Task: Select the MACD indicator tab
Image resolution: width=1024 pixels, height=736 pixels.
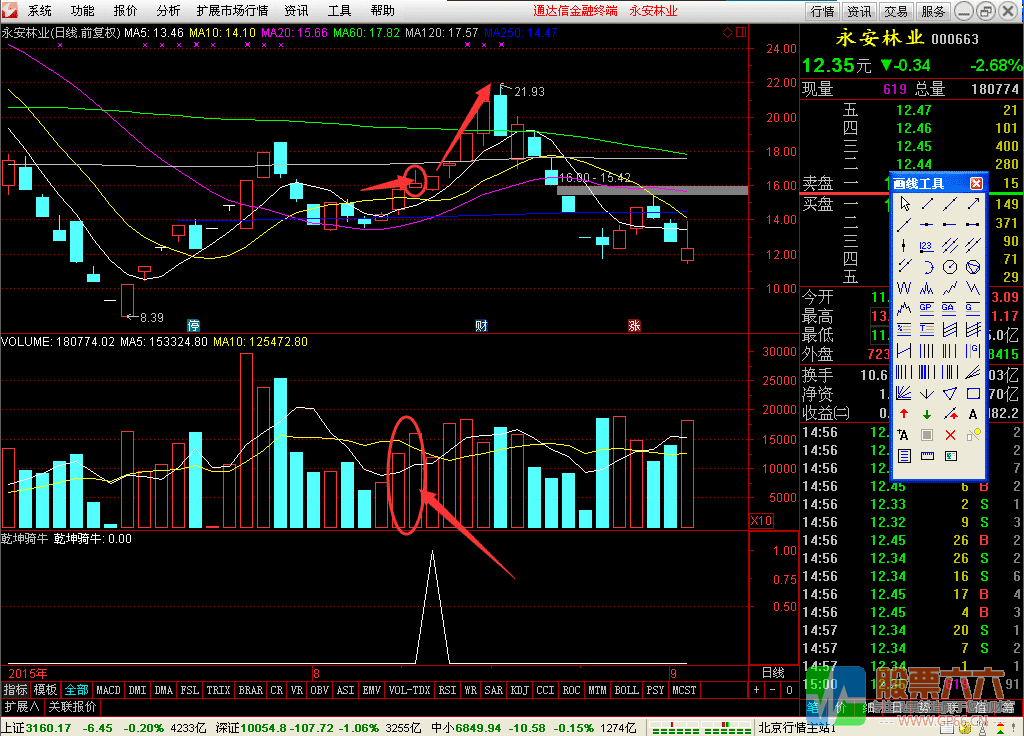Action: (108, 690)
